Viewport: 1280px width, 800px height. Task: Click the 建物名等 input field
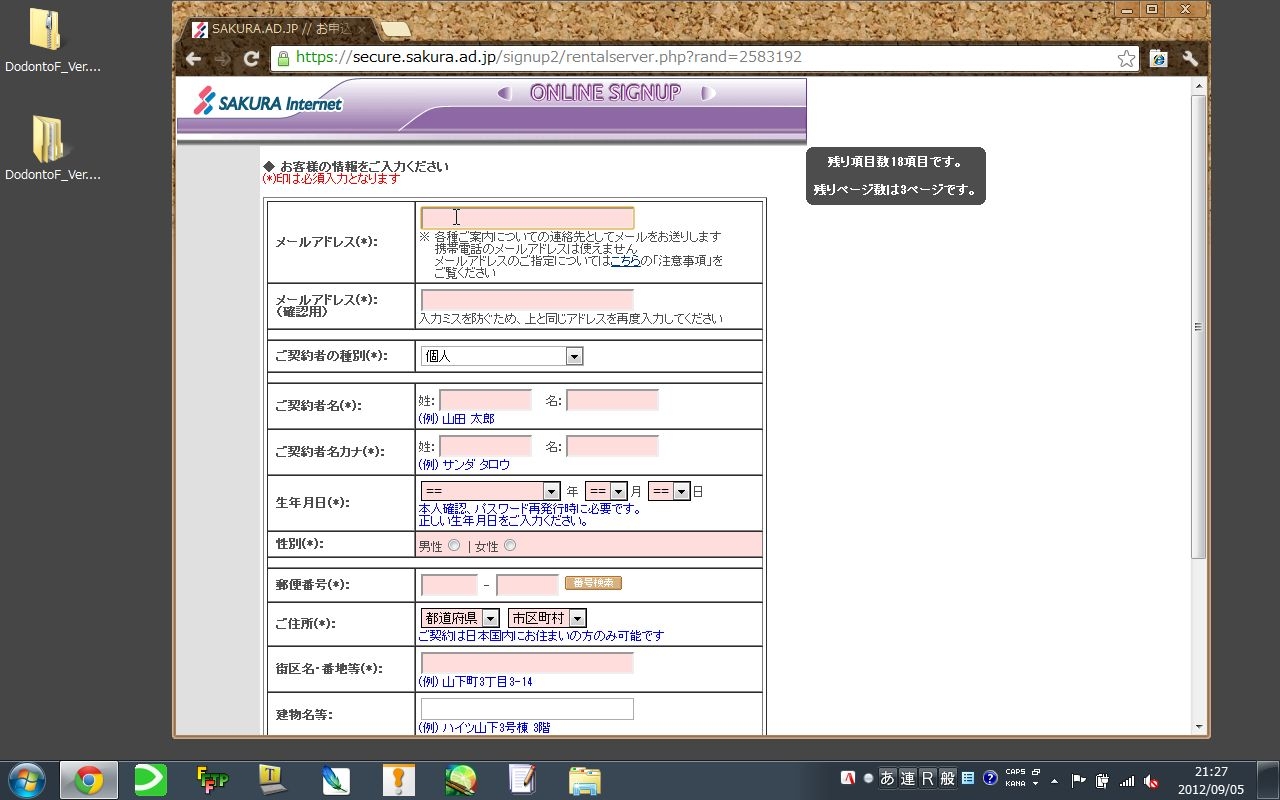[527, 709]
